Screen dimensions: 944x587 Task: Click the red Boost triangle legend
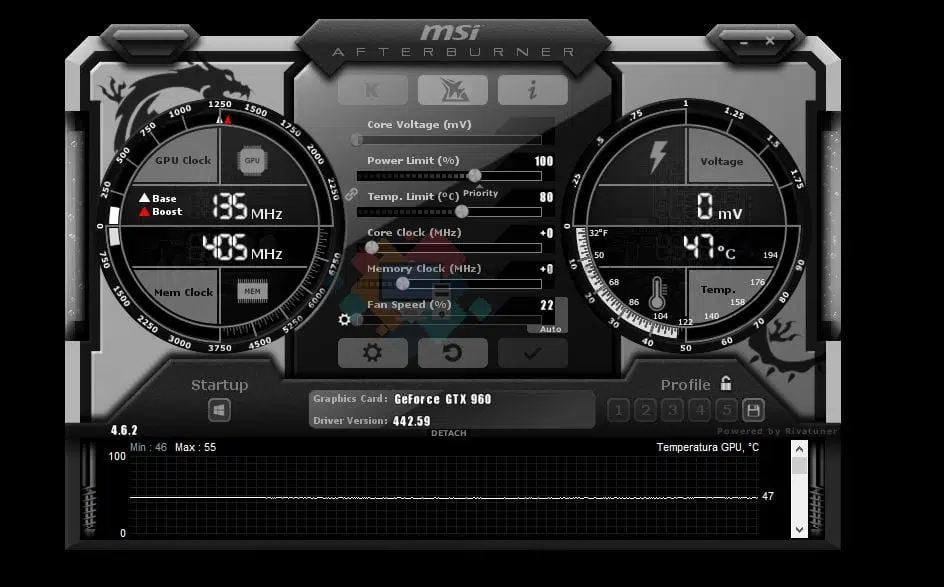click(144, 211)
